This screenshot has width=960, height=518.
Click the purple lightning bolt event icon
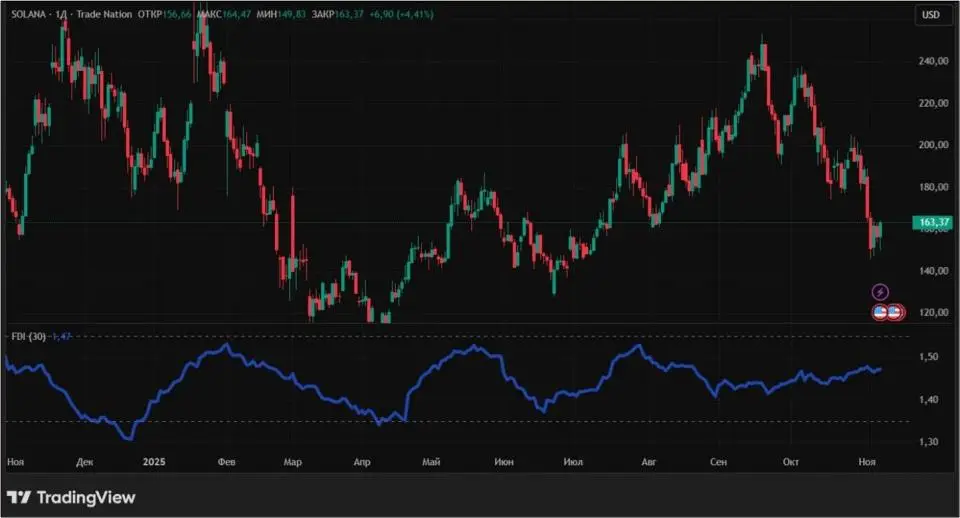pos(879,292)
